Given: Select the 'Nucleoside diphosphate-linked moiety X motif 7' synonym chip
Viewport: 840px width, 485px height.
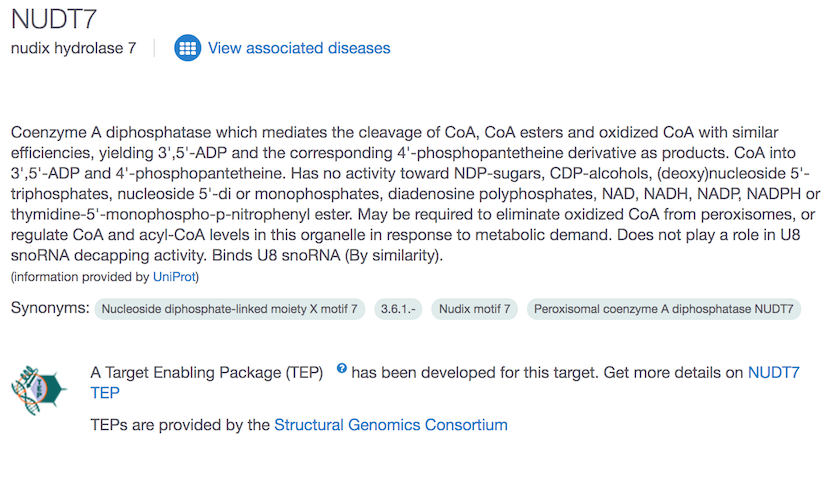Looking at the screenshot, I should [231, 309].
